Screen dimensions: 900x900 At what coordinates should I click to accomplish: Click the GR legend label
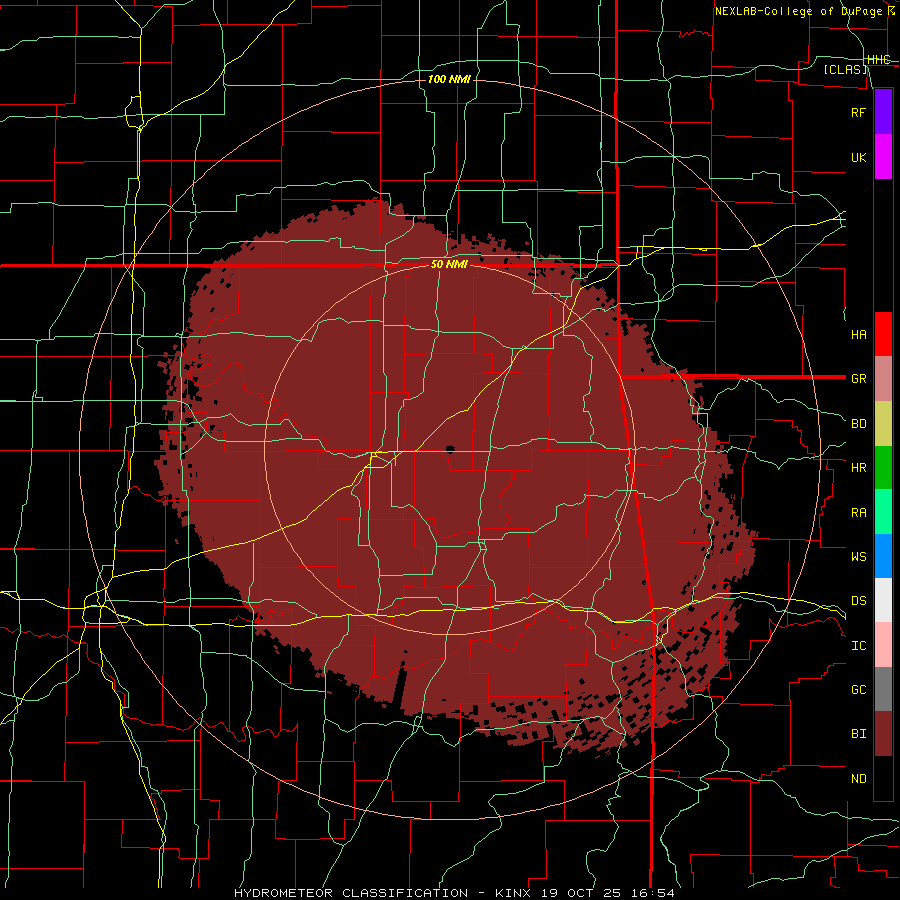click(859, 379)
